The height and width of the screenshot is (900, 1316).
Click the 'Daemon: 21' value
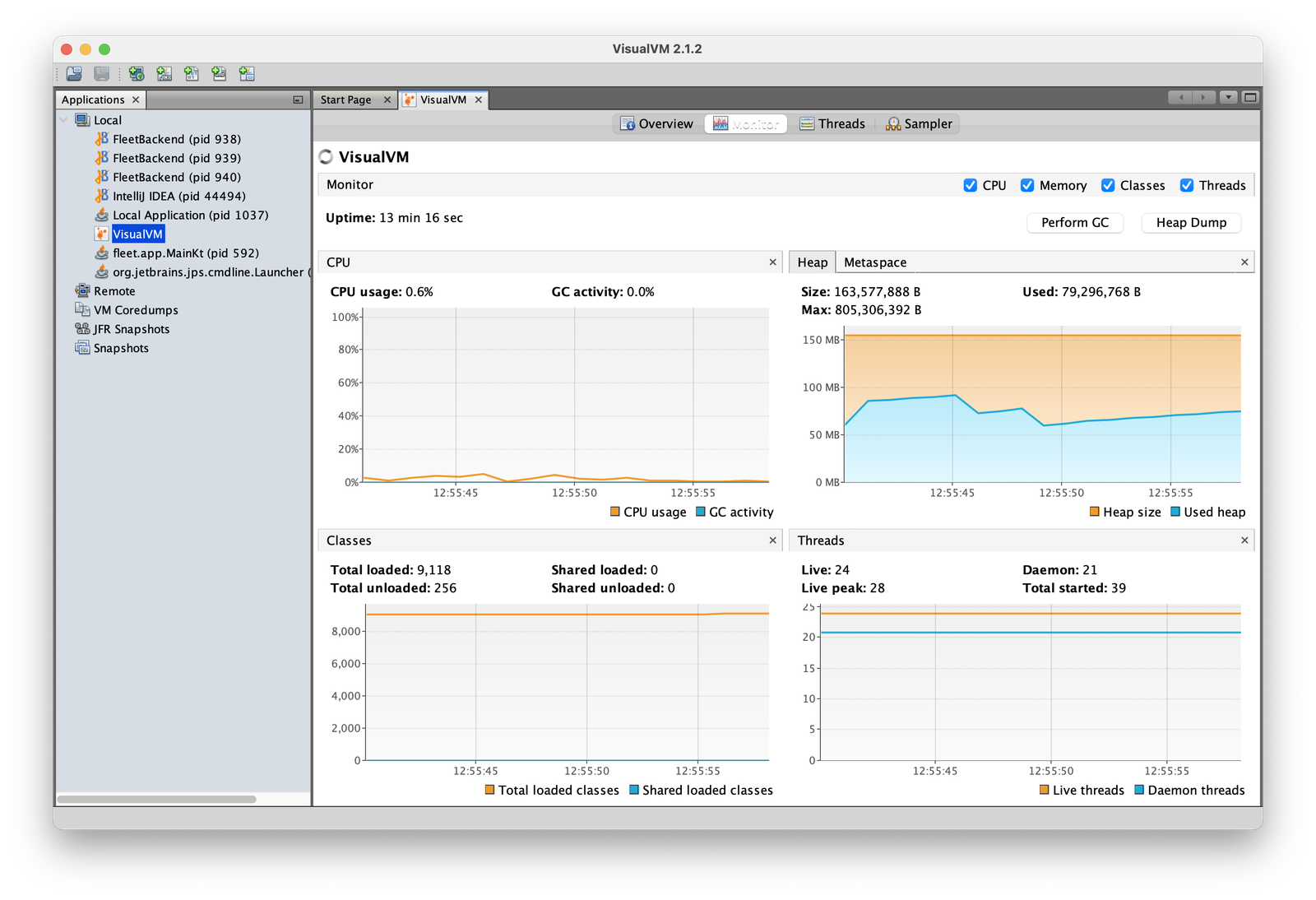(x=1060, y=570)
